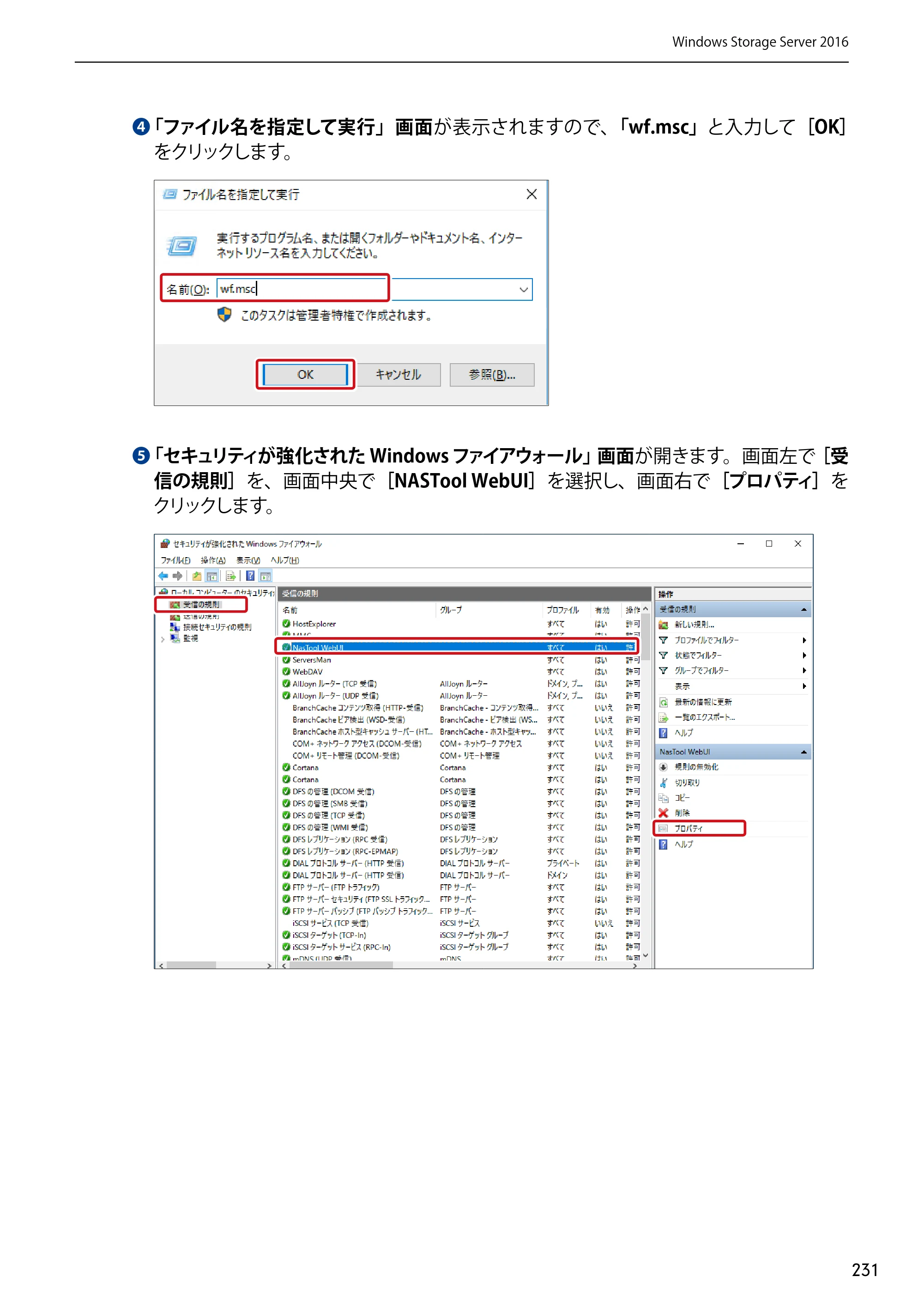Viewport: 924px width, 1307px height.
Task: Click the shield icon in the Run dialog
Action: [x=224, y=314]
